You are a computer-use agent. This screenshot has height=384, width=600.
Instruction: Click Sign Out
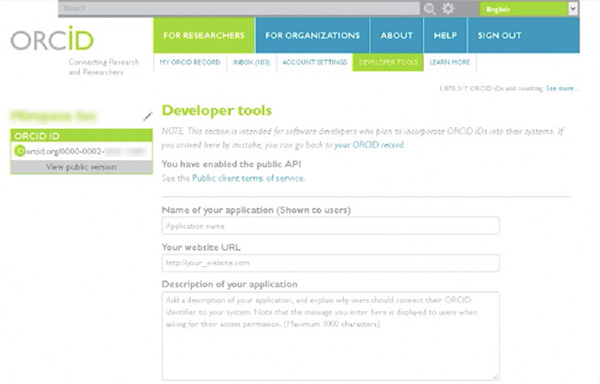click(x=499, y=35)
